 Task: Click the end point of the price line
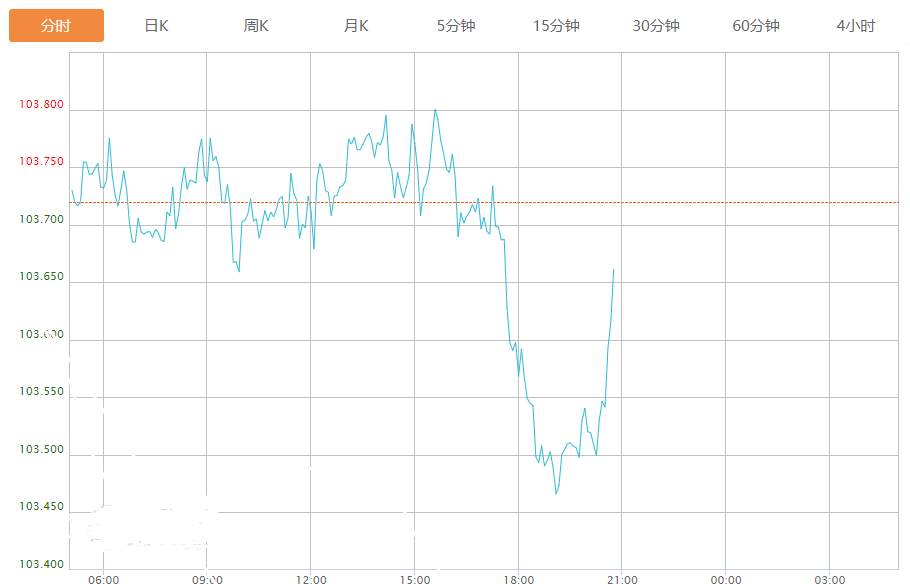pyautogui.click(x=613, y=270)
